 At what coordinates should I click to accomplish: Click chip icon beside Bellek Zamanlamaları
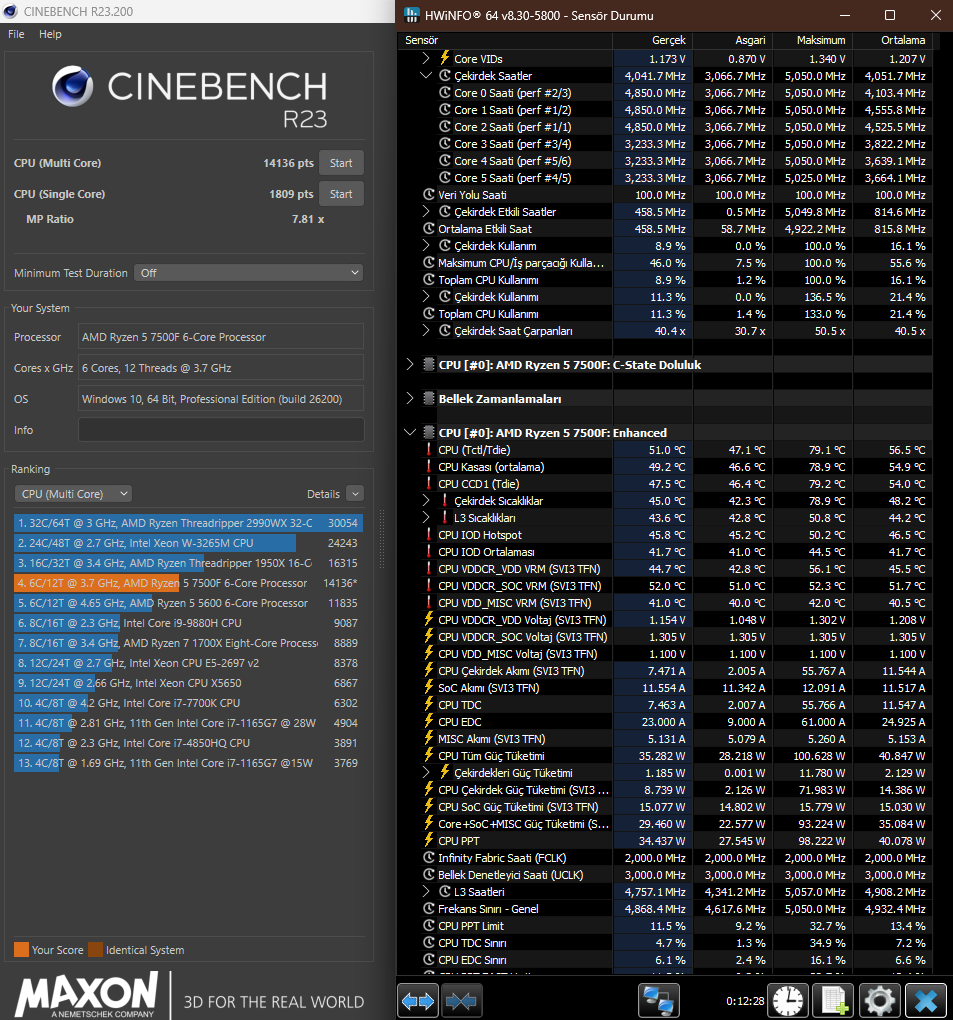(x=429, y=398)
